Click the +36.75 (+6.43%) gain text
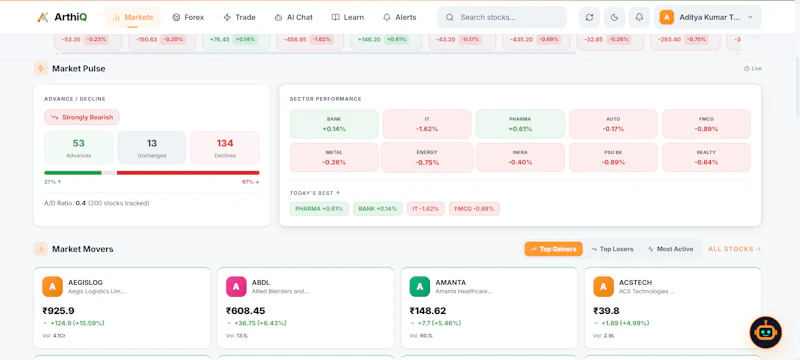This screenshot has height=360, width=800. coord(260,323)
